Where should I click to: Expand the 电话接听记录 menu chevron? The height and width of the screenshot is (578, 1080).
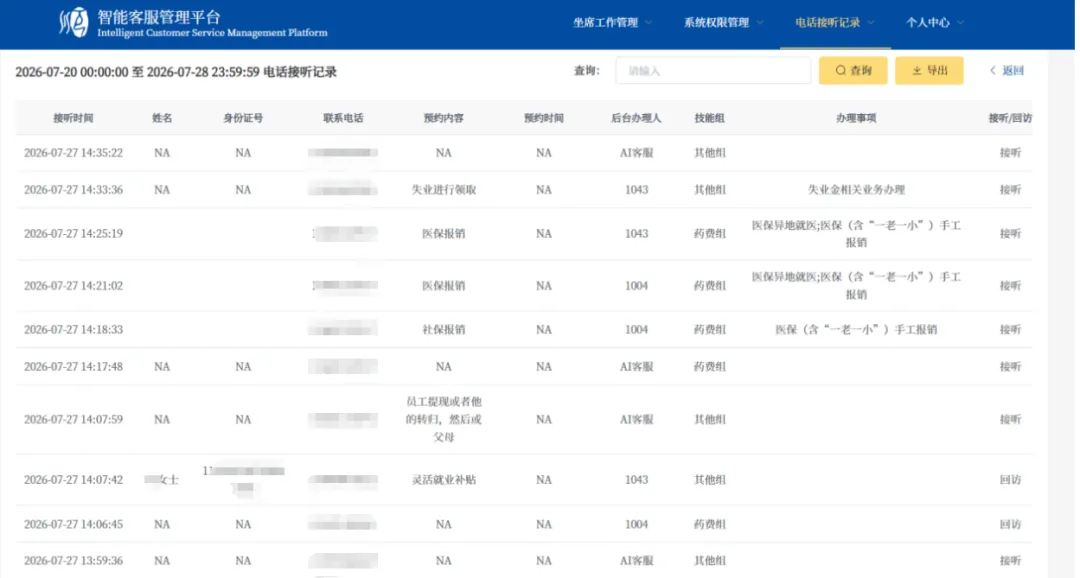[x=871, y=23]
